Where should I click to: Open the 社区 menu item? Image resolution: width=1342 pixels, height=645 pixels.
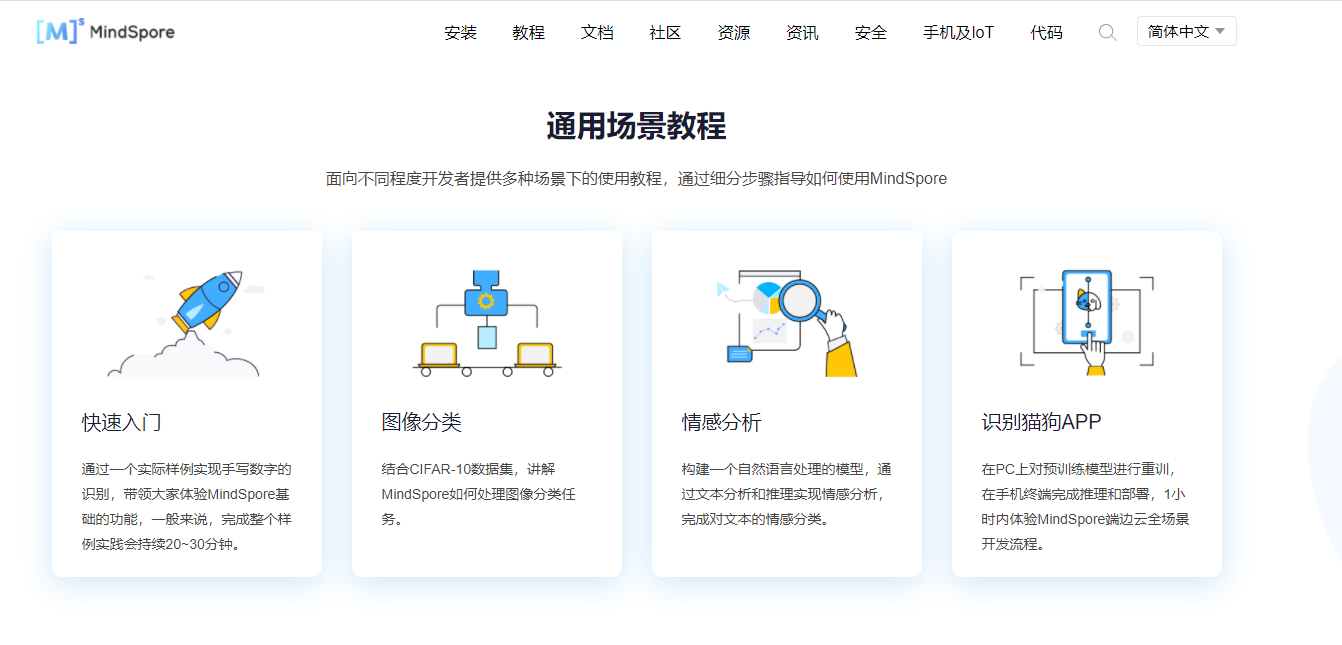pyautogui.click(x=665, y=33)
